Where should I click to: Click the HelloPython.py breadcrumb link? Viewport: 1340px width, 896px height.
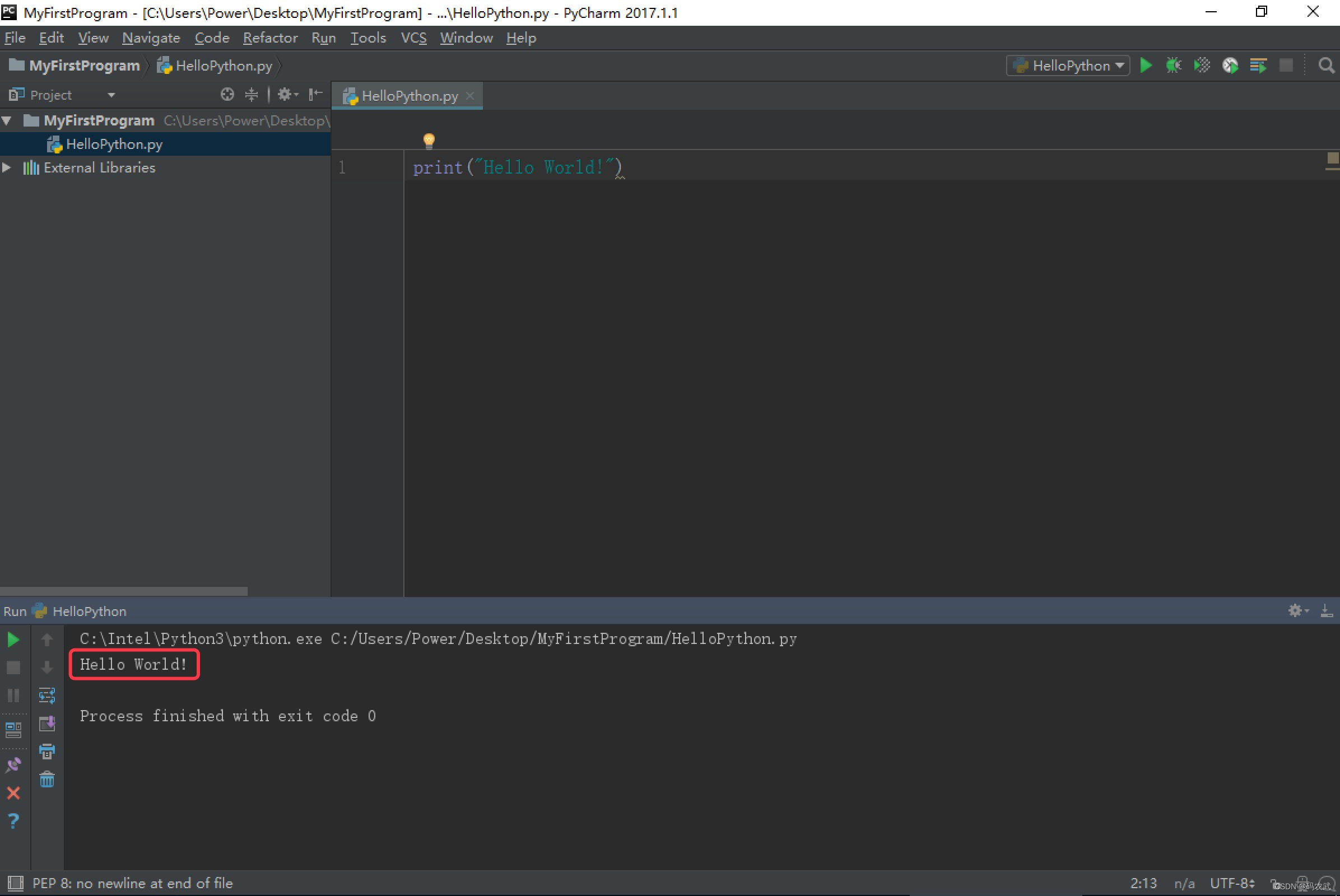click(223, 65)
